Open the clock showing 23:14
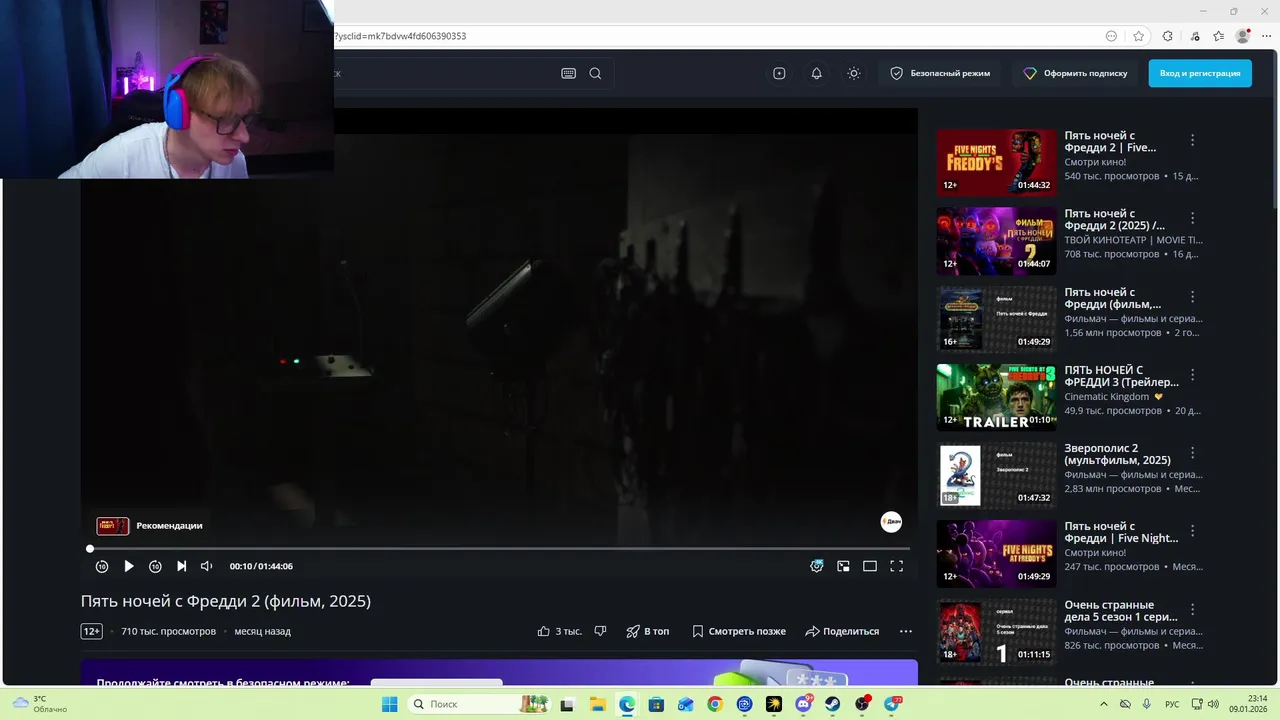Screen dimensions: 1280x720 click(x=1249, y=704)
